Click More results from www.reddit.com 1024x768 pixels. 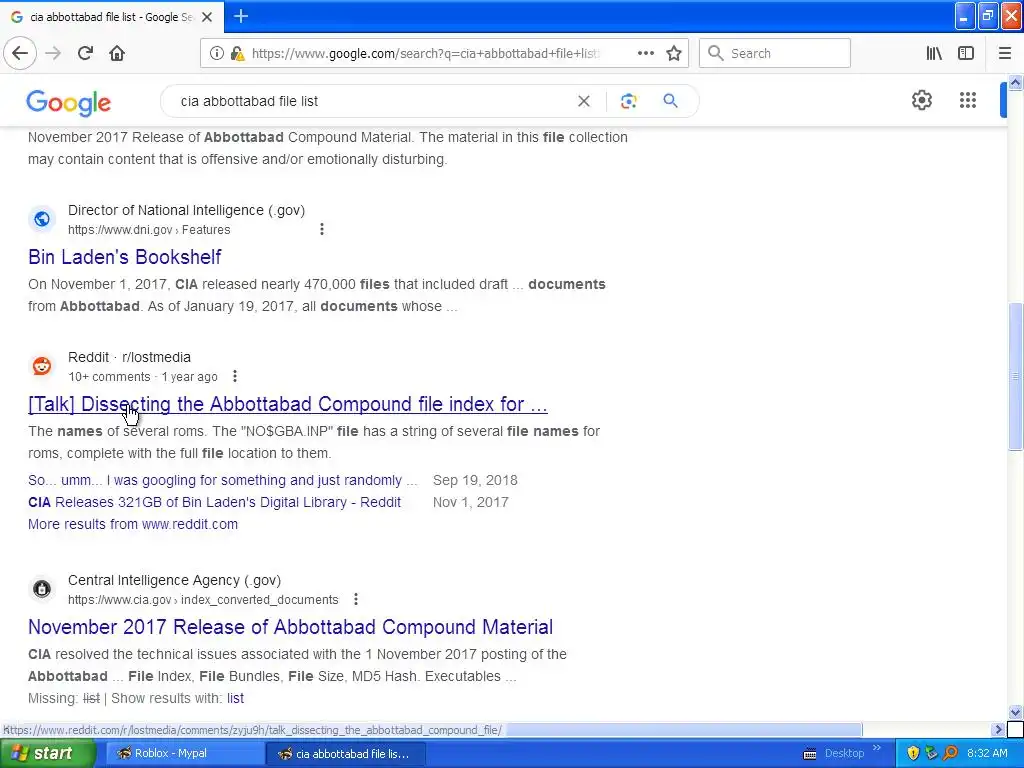click(133, 524)
